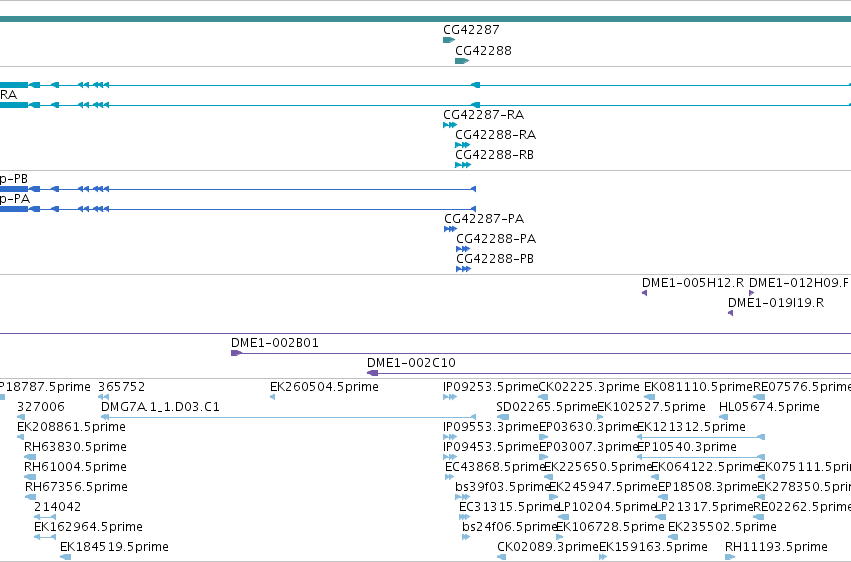Open the LP10204.5prime label
Image resolution: width=851 pixels, height=562 pixels.
pyautogui.click(x=607, y=507)
